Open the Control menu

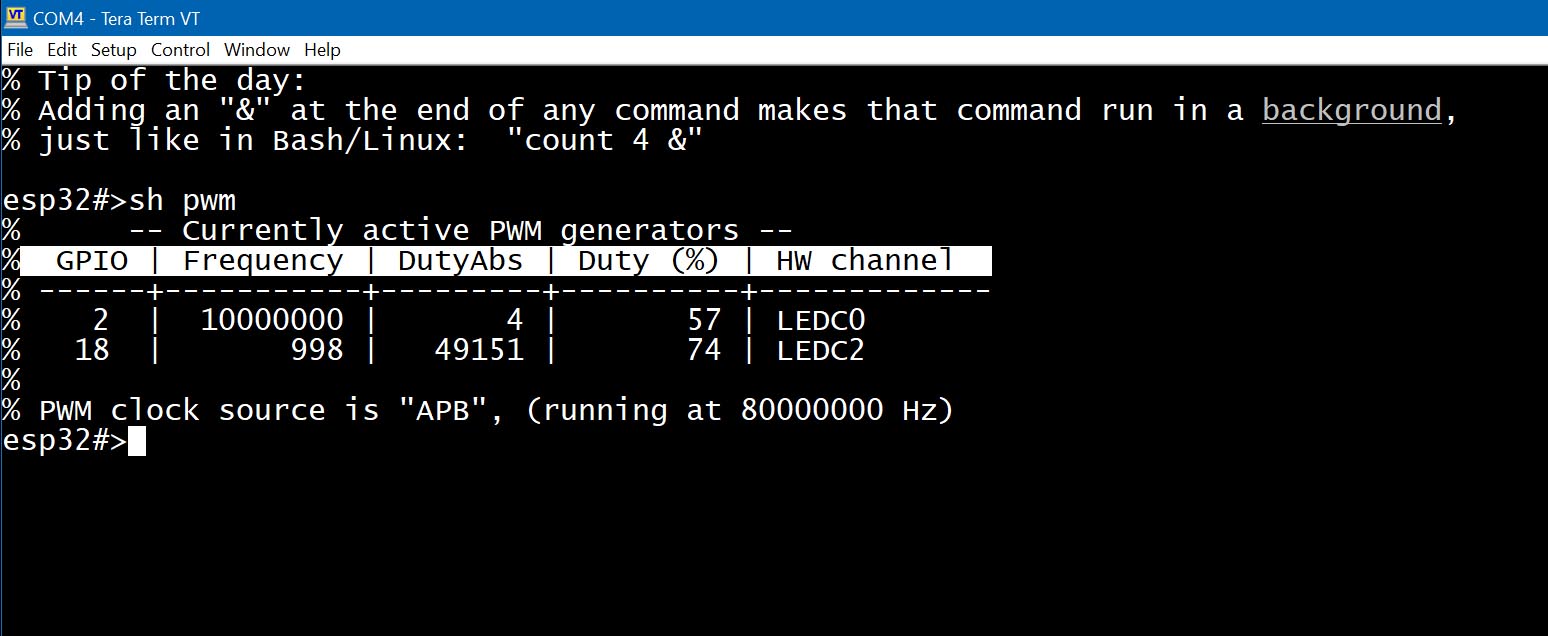180,50
